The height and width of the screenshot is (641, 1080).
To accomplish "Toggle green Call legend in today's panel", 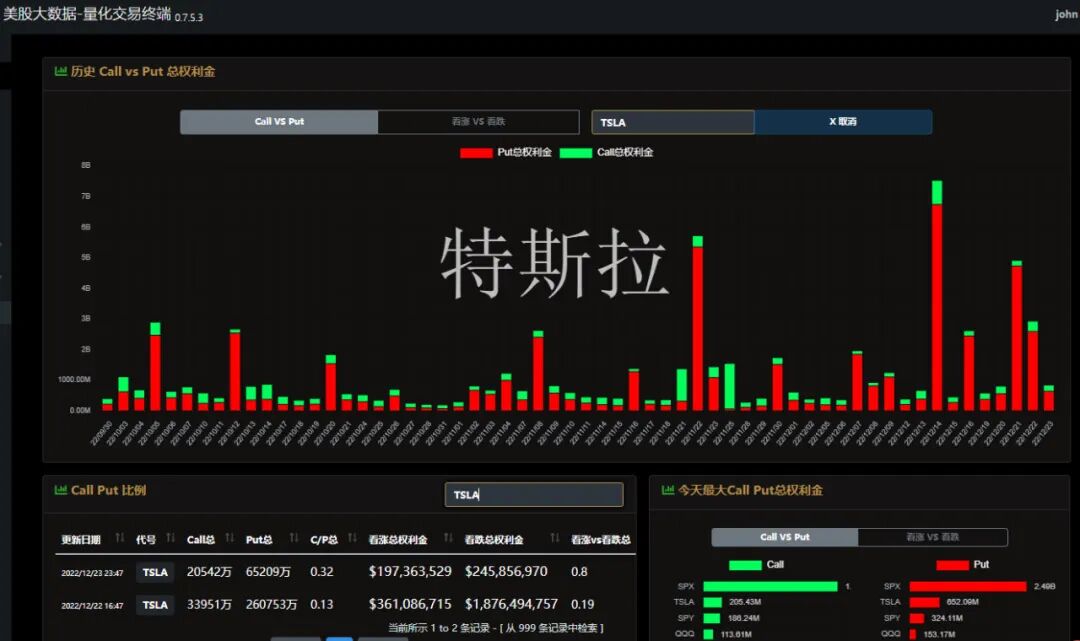I will tap(745, 565).
